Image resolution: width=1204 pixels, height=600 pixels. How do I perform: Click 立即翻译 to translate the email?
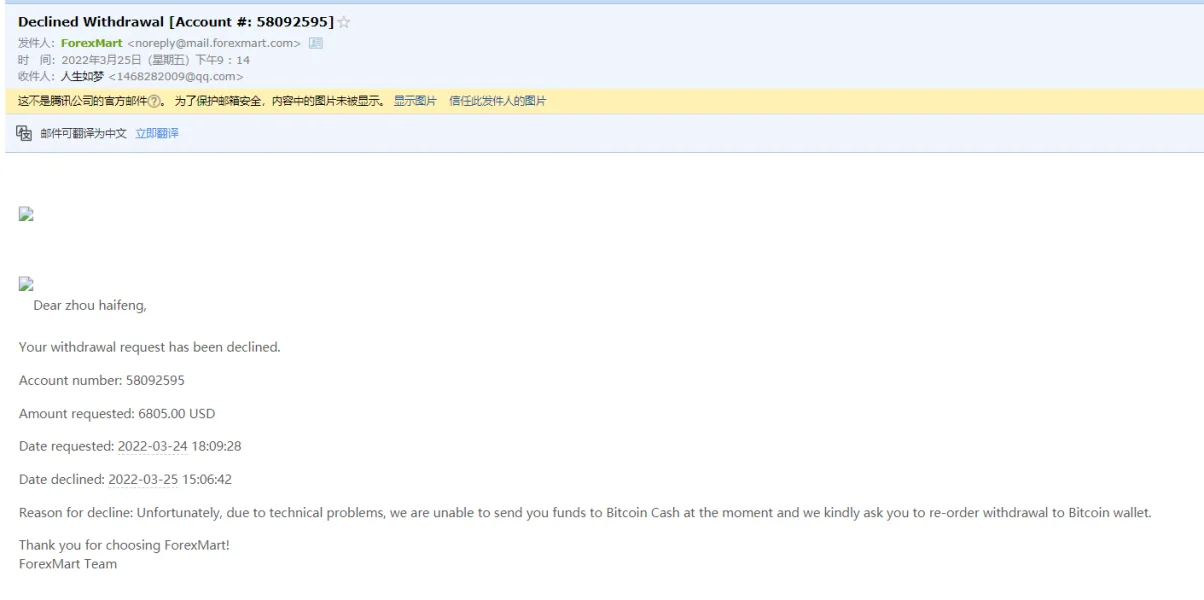pyautogui.click(x=157, y=133)
